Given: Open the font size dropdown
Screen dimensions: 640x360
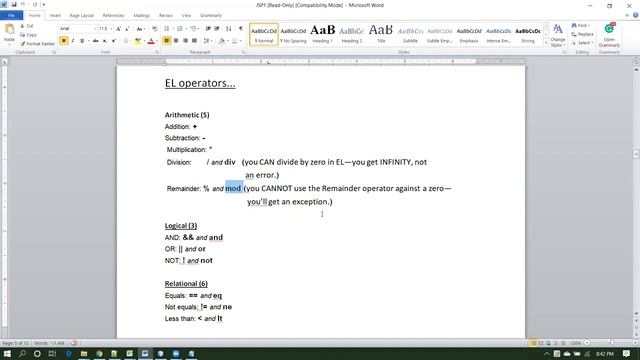Looking at the screenshot, I should tap(111, 29).
